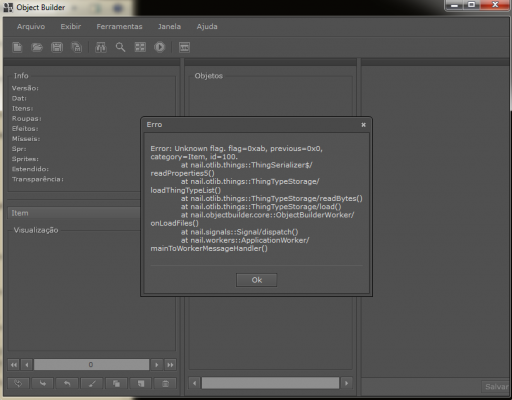The height and width of the screenshot is (400, 512).
Task: Click the mainToWorkerMessageHandler() stack trace line
Action: (209, 249)
